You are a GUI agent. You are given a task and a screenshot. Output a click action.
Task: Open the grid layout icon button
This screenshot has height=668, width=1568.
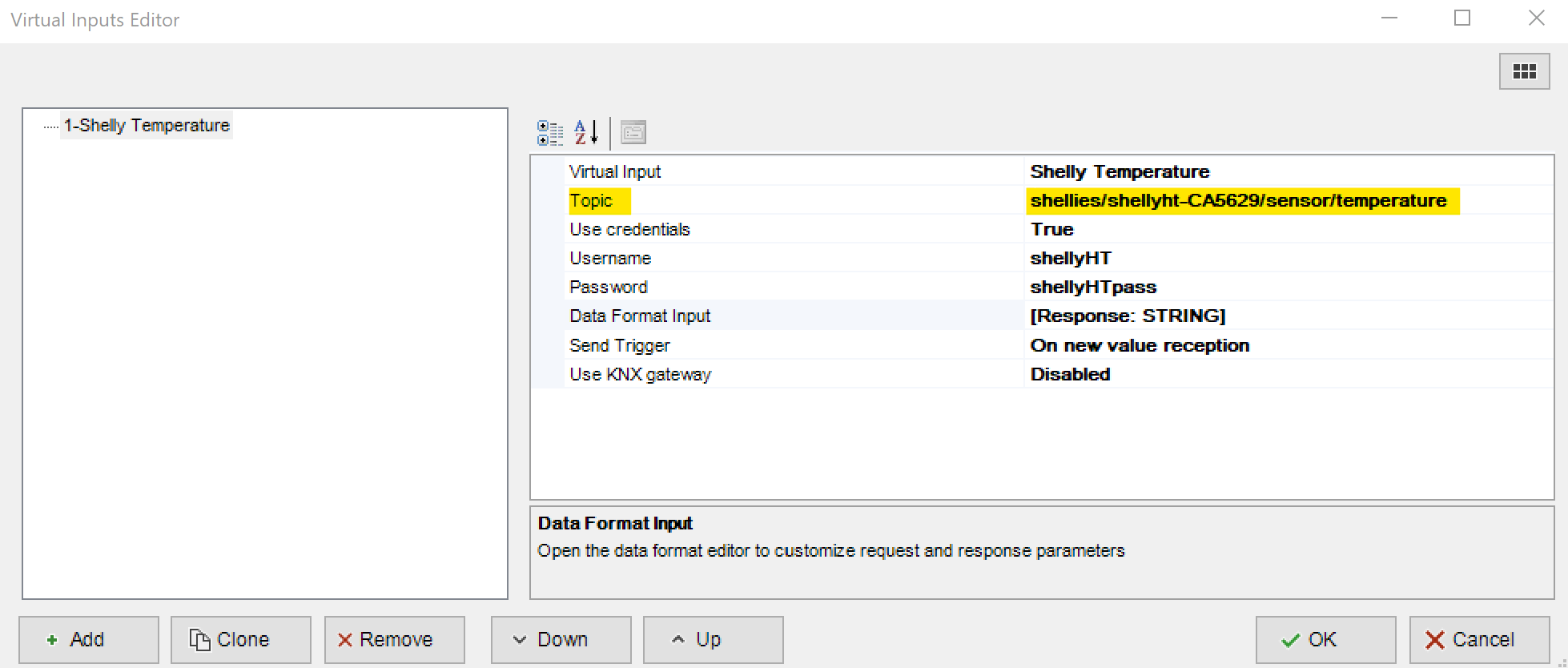[x=1524, y=72]
